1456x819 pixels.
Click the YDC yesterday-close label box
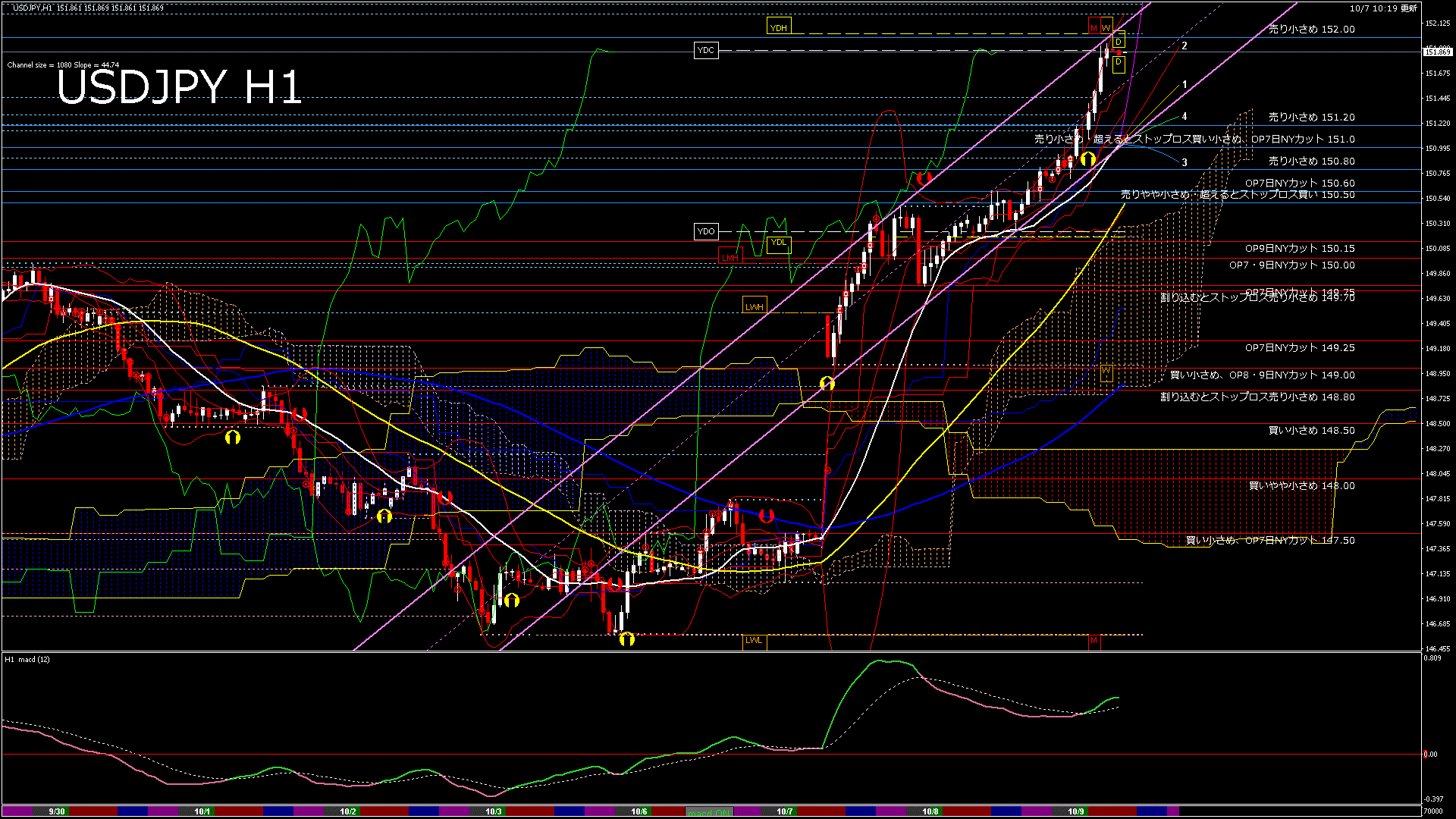pos(705,50)
